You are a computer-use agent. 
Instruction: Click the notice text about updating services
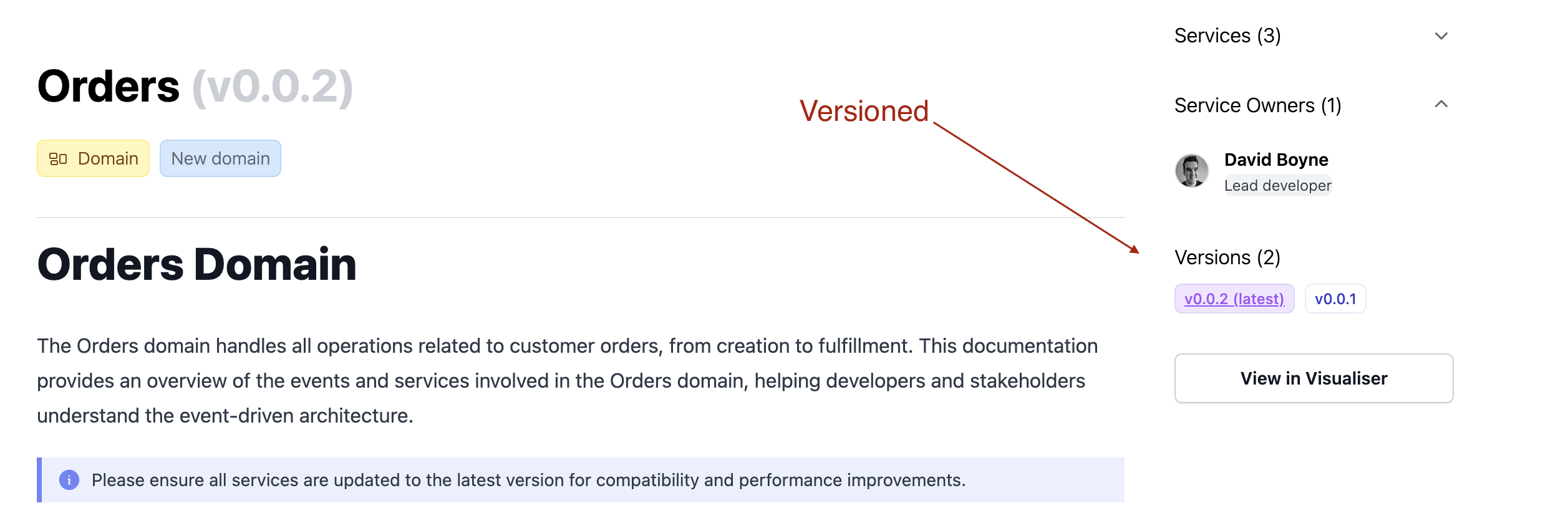528,480
